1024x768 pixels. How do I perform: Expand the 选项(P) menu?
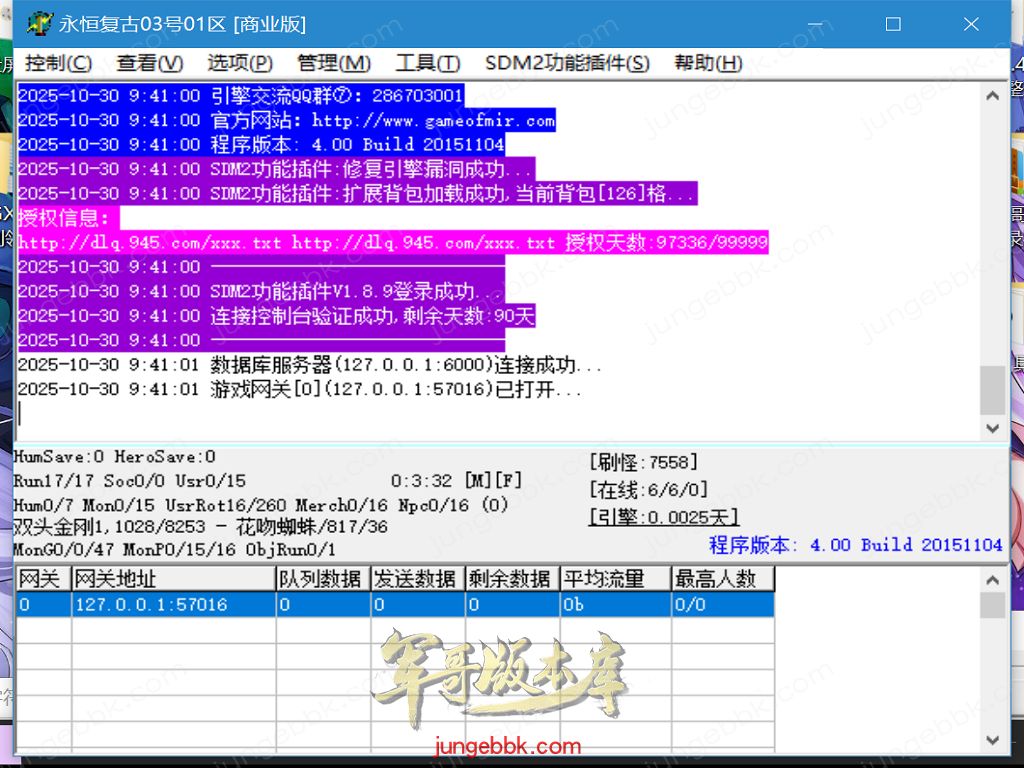pyautogui.click(x=240, y=63)
